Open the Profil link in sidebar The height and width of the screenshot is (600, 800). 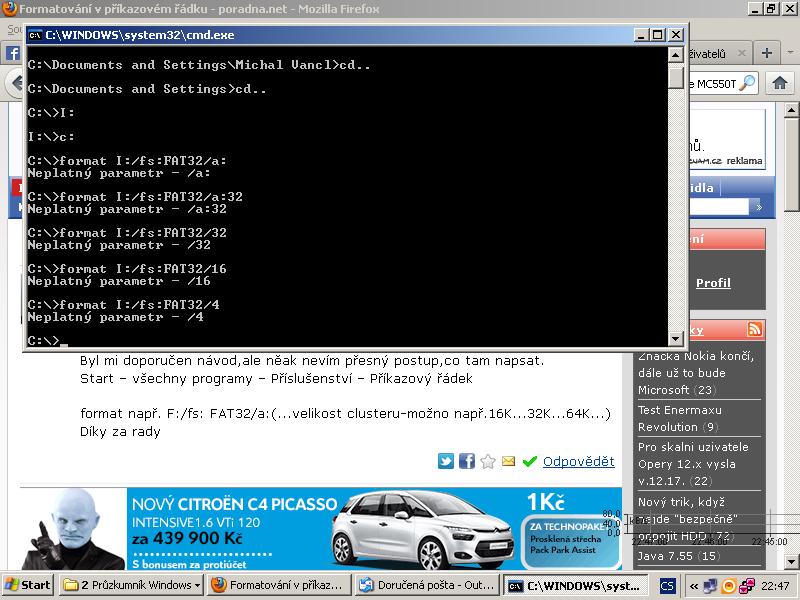(x=713, y=283)
